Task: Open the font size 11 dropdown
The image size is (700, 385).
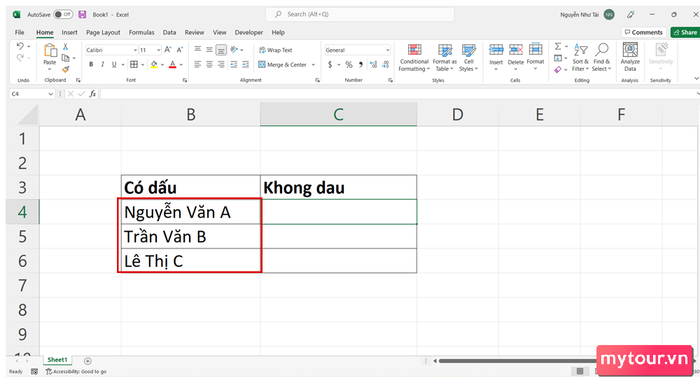Action: point(158,50)
